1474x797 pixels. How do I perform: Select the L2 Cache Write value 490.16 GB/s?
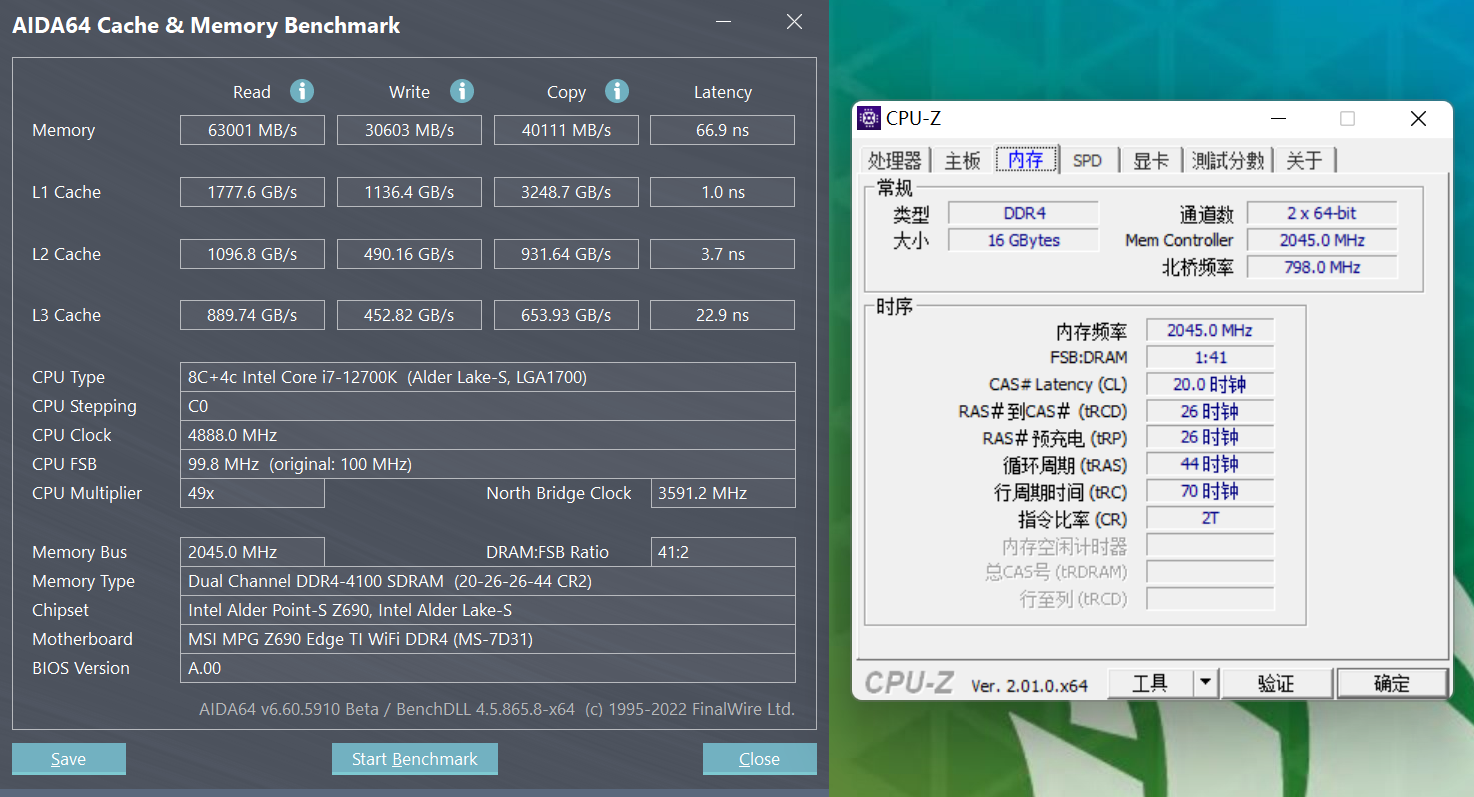pyautogui.click(x=409, y=254)
